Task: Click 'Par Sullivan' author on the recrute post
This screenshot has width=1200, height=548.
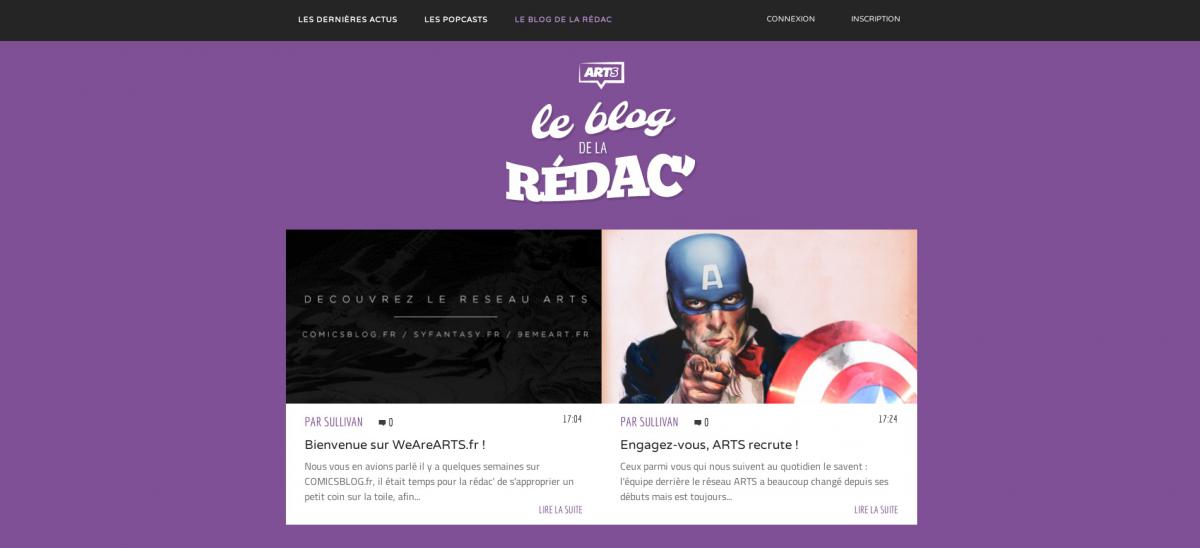Action: pos(649,422)
